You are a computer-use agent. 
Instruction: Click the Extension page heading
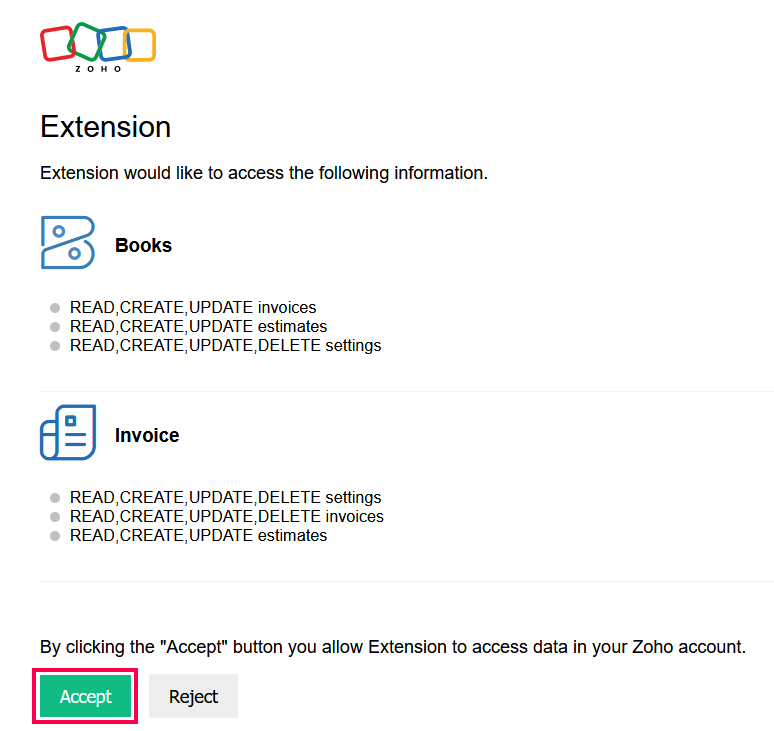click(105, 127)
